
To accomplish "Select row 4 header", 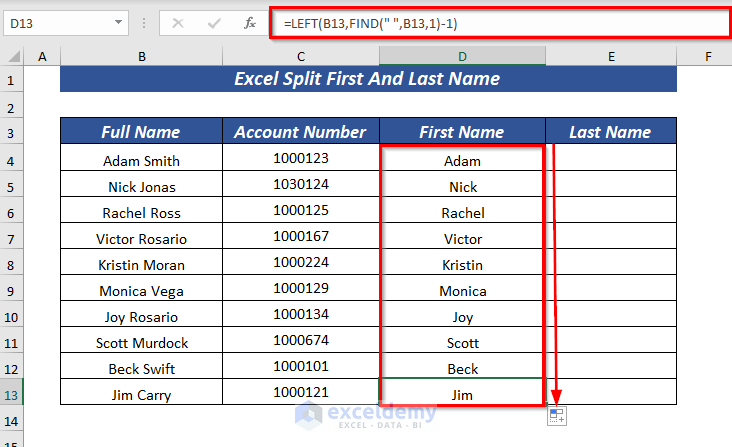I will 13,160.
